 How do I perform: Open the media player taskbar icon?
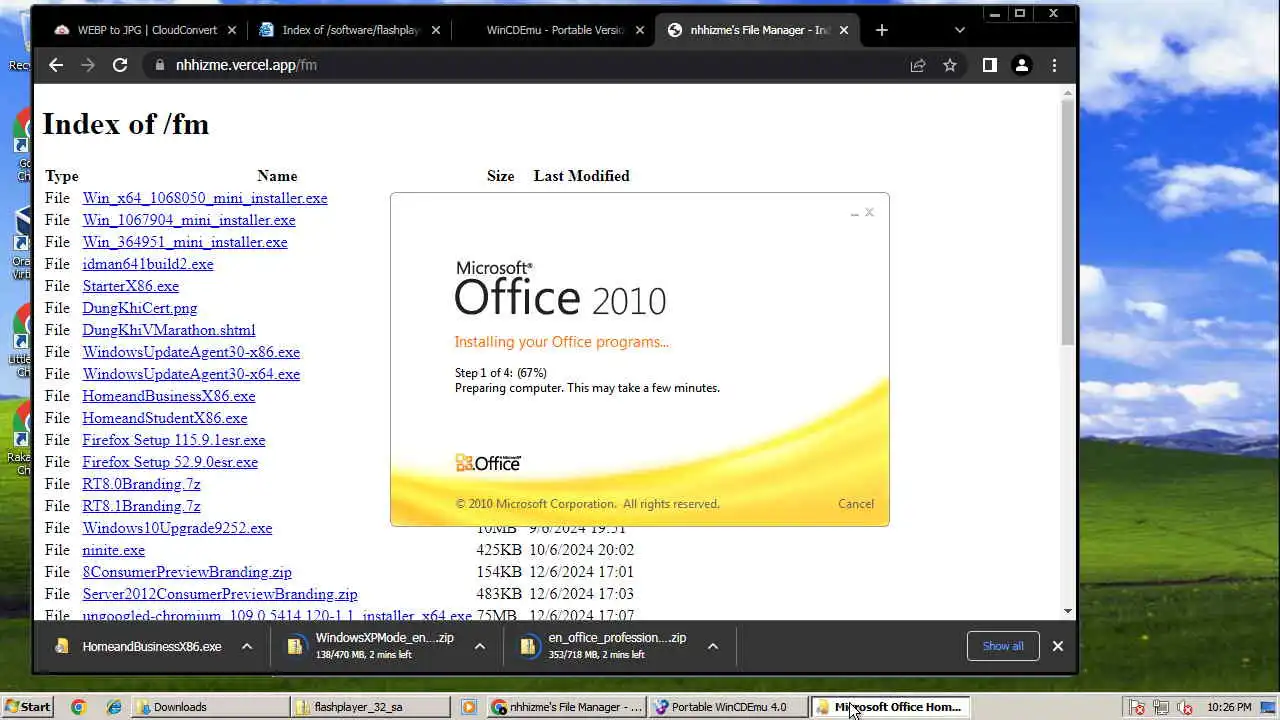[469, 707]
